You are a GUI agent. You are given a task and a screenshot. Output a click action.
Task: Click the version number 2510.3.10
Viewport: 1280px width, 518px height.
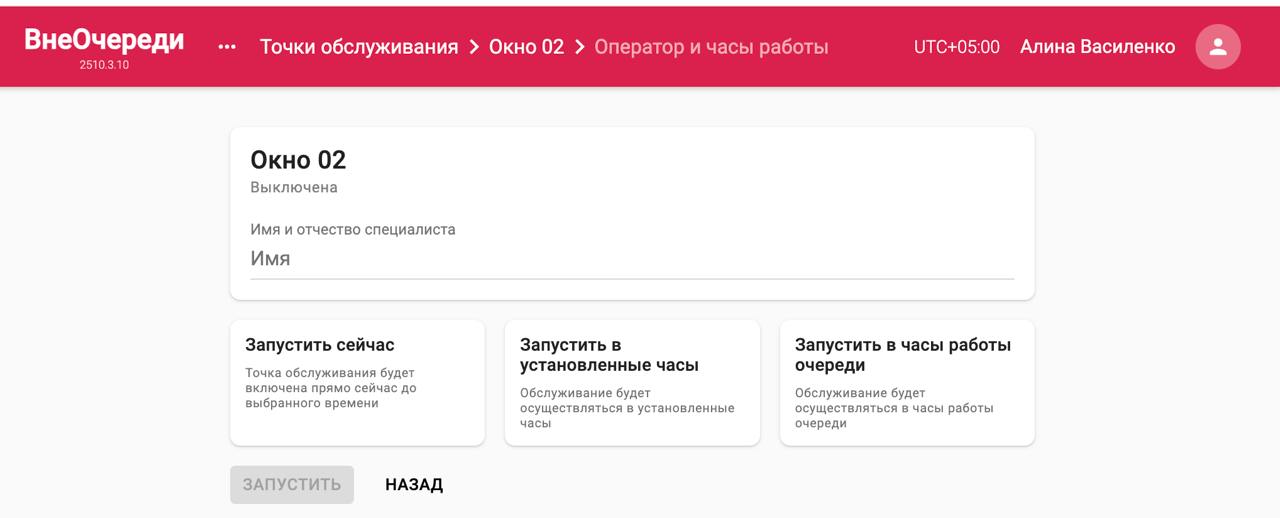(x=104, y=65)
